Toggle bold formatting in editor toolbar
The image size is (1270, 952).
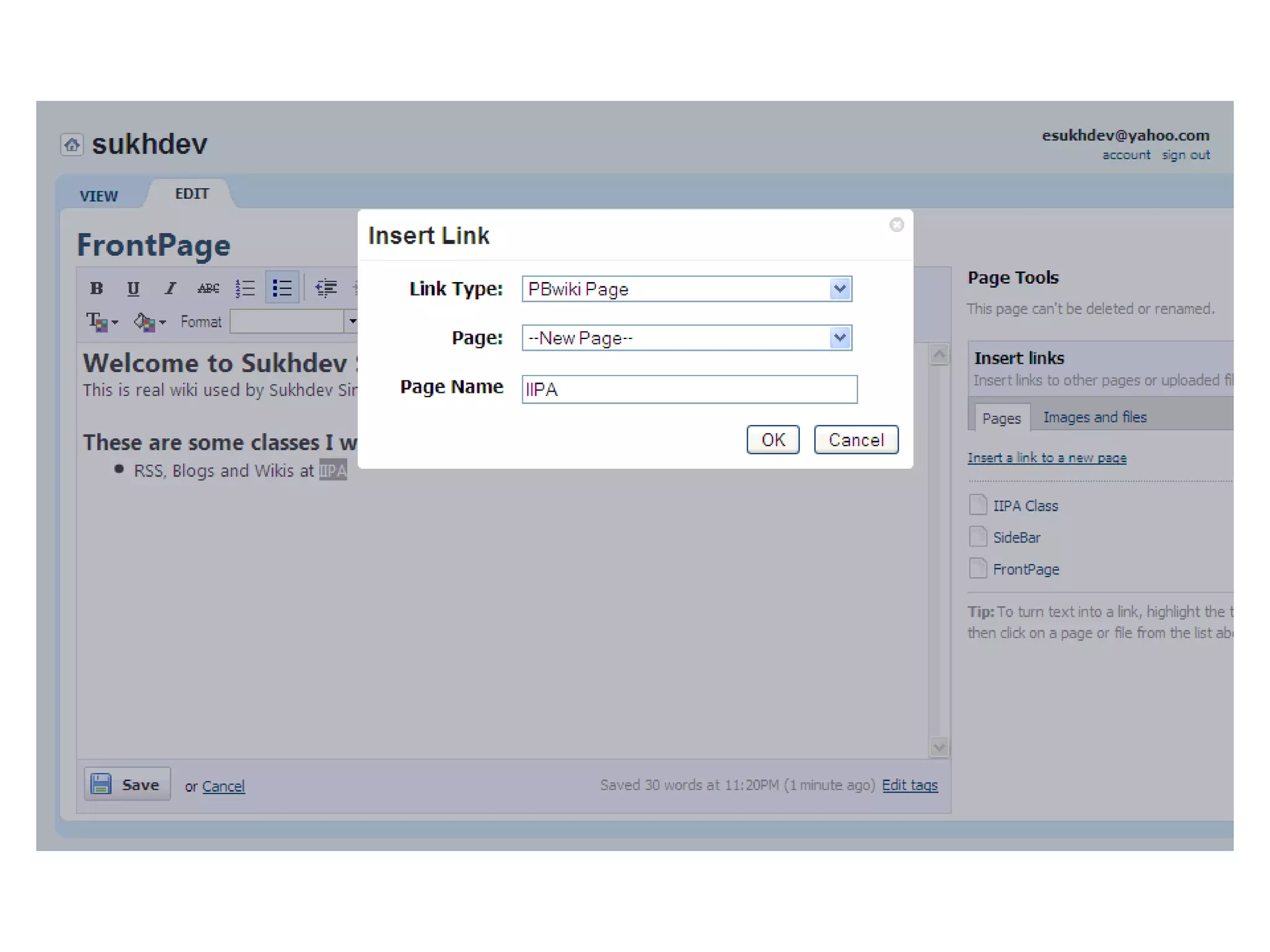pos(96,288)
